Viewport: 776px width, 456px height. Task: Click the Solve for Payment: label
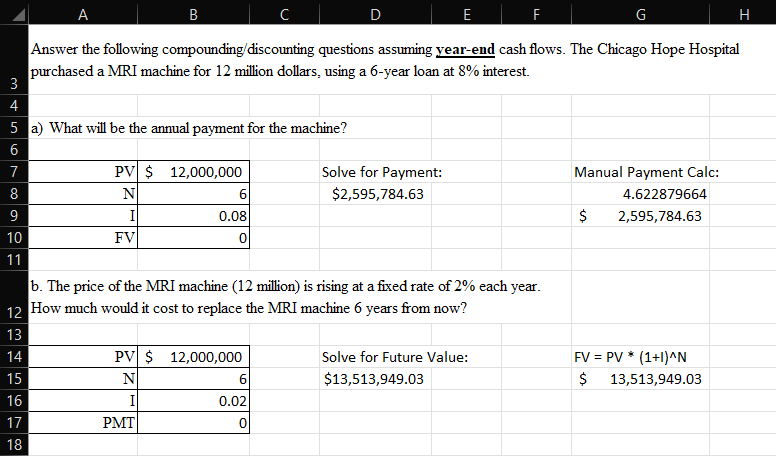(382, 172)
